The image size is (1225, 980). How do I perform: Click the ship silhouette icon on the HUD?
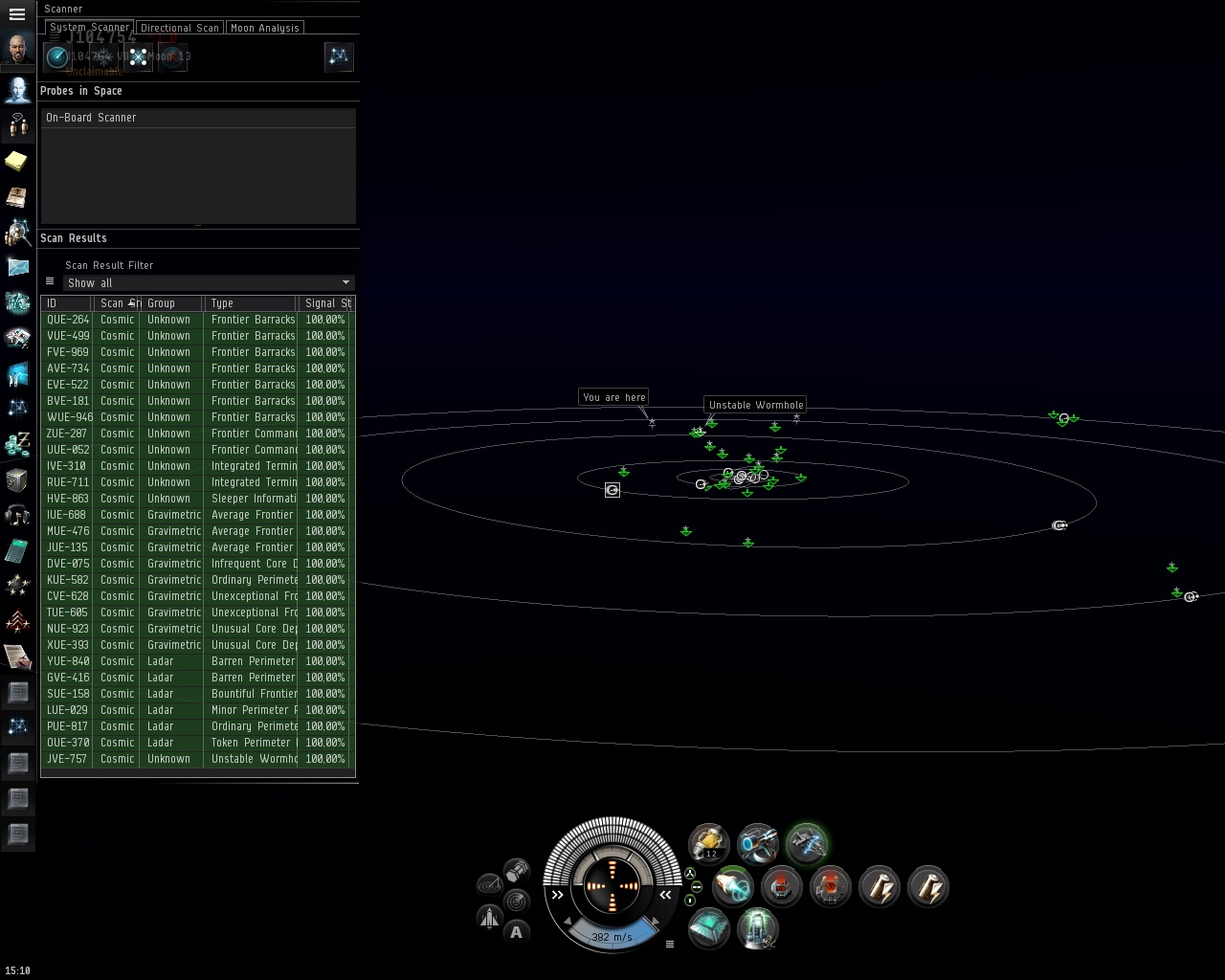(x=489, y=917)
